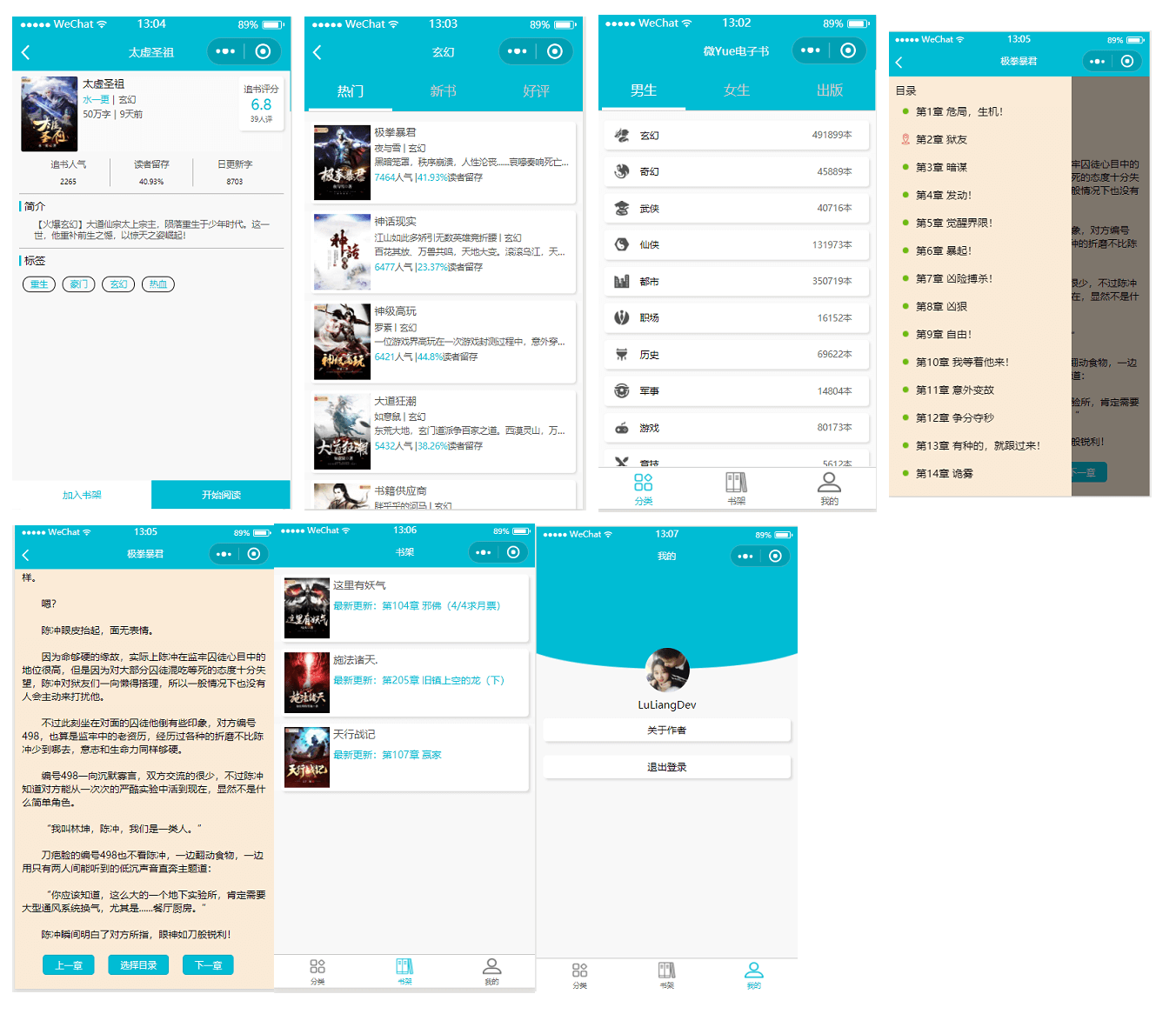Switch to the 女生 tab
Screen dimensions: 1176x1014
pos(737,90)
